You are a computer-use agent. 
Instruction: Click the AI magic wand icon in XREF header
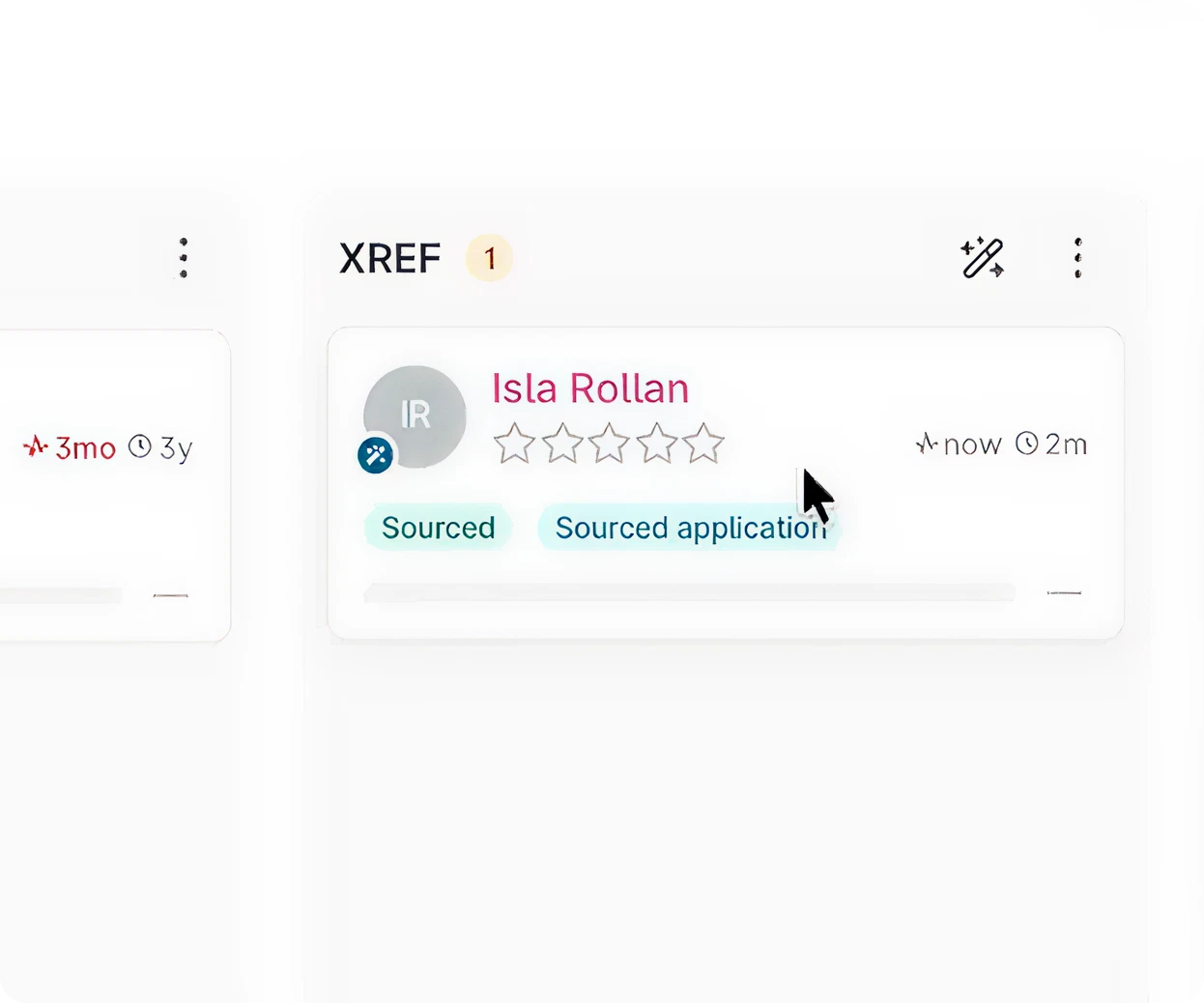tap(983, 256)
